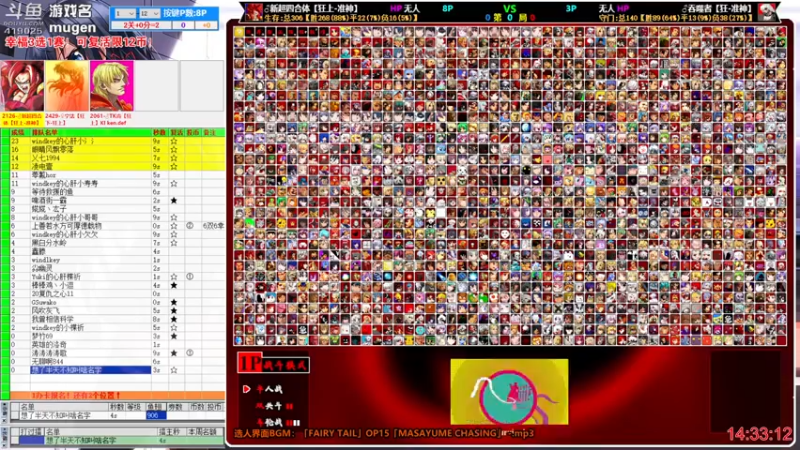Choose the third battle mode menu entry
Image resolution: width=800 pixels, height=450 pixels.
pos(278,422)
